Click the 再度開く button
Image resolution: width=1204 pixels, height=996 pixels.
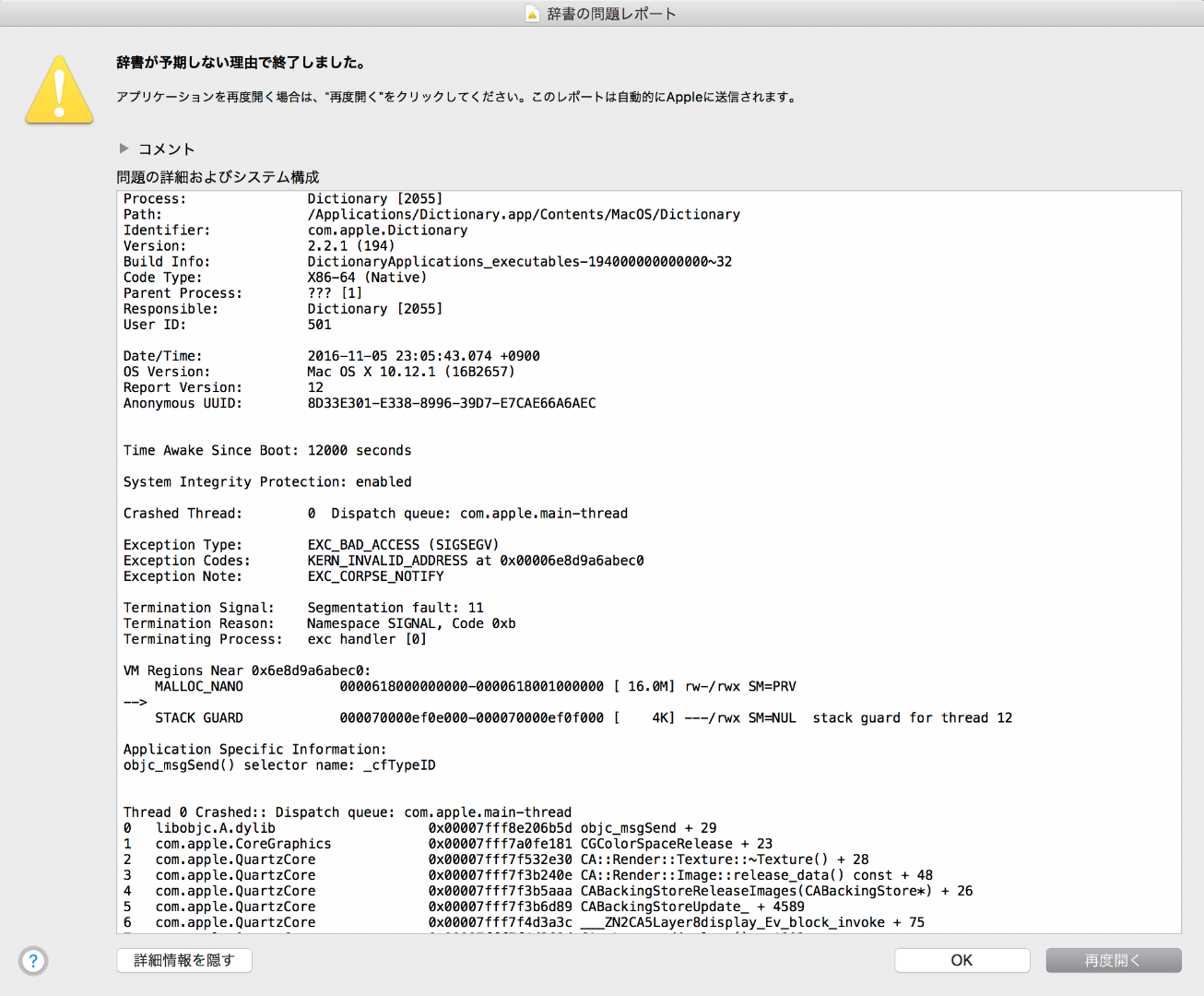click(1113, 960)
